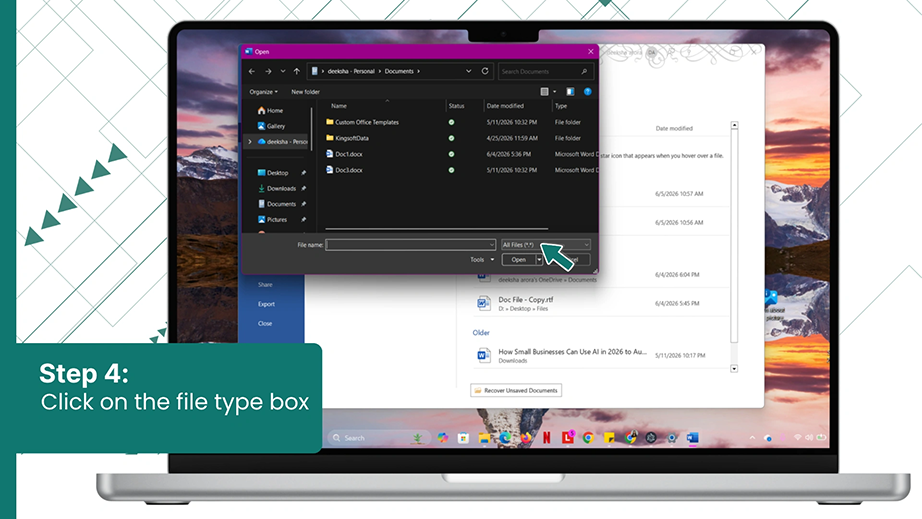Sort files by Name column header
The height and width of the screenshot is (519, 922).
339,106
